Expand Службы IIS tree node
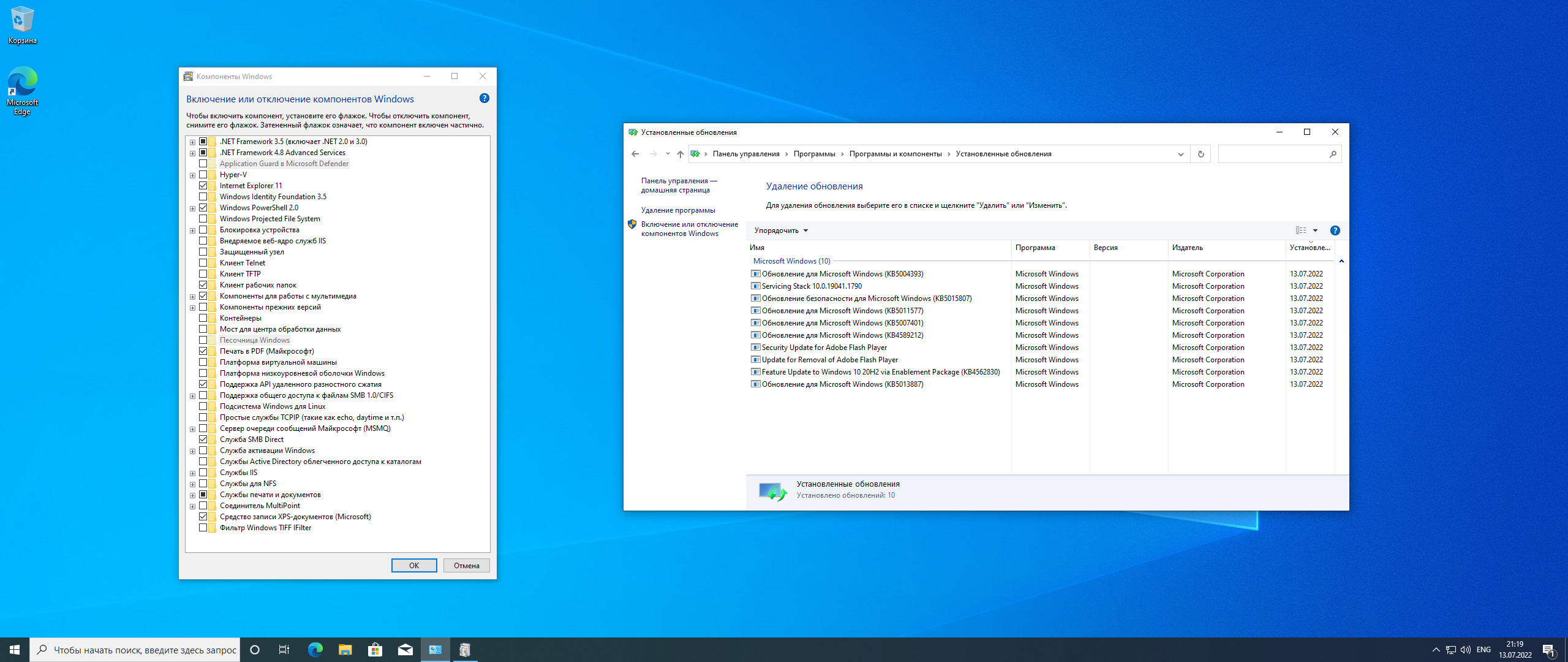1568x662 pixels. click(x=192, y=473)
